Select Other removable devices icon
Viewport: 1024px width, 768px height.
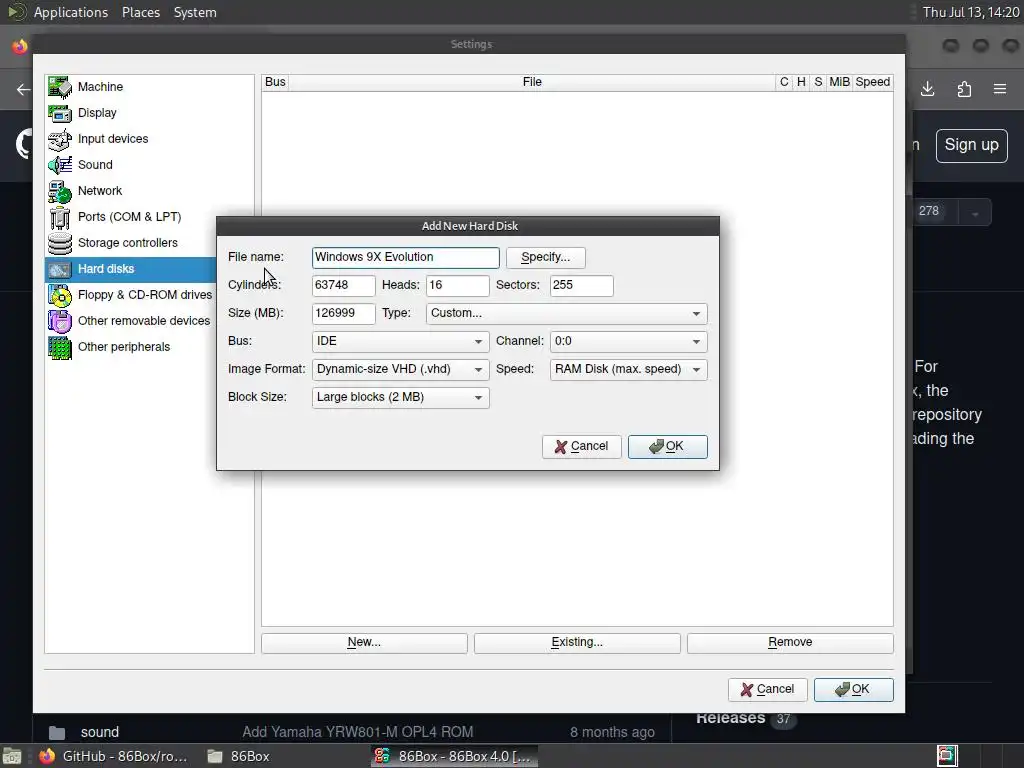59,321
